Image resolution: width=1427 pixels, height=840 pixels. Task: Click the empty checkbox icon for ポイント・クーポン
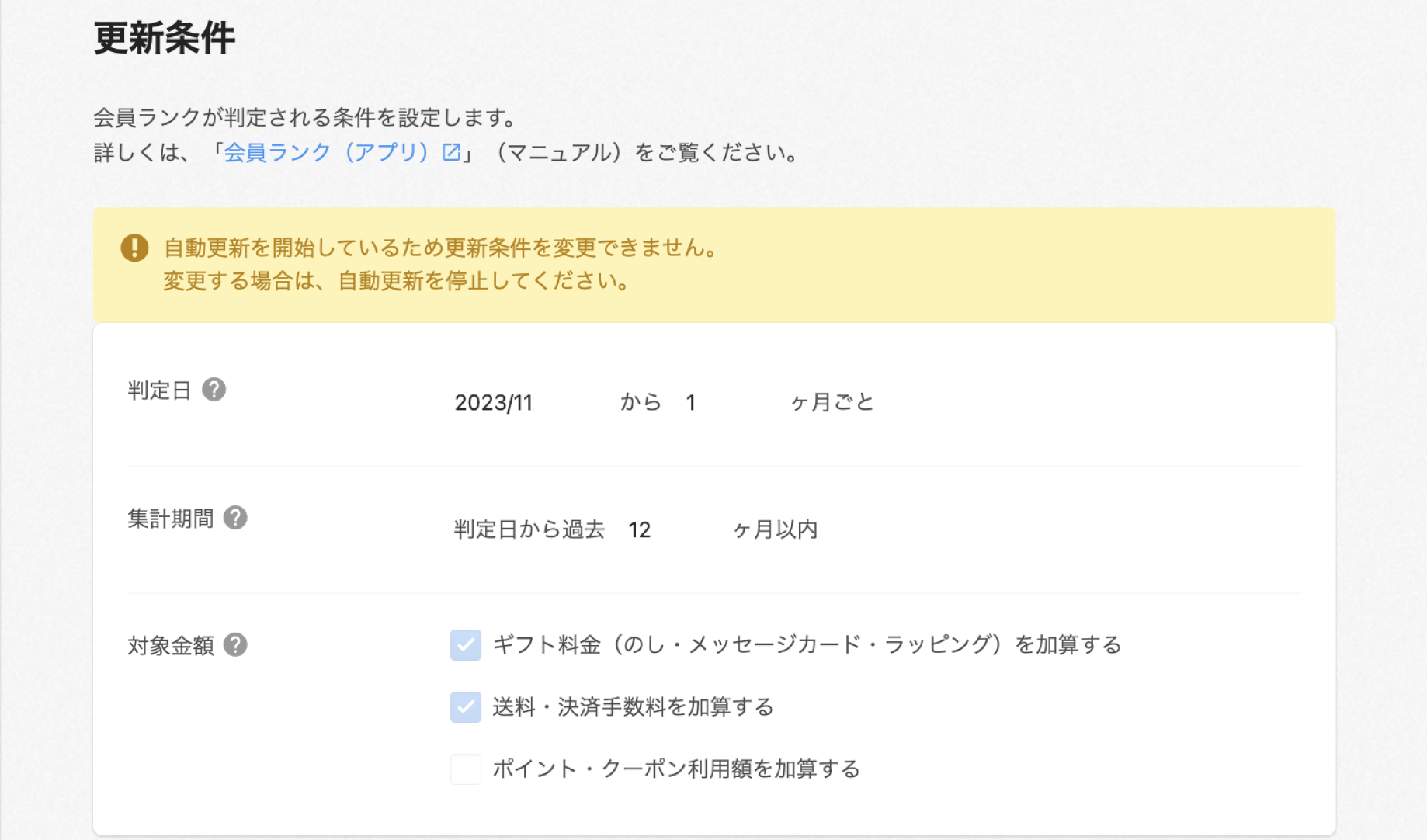[x=465, y=769]
